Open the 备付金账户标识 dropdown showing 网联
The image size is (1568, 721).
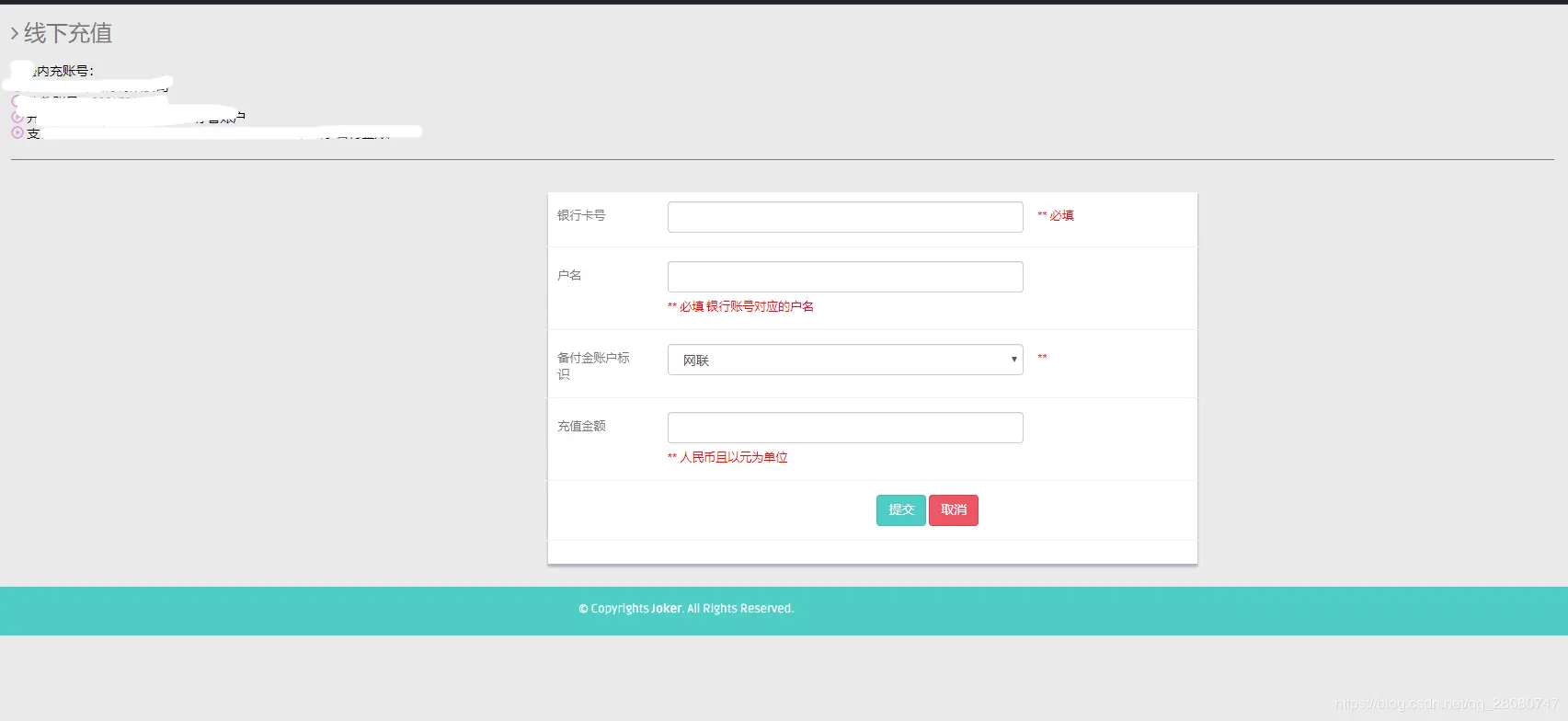click(845, 360)
